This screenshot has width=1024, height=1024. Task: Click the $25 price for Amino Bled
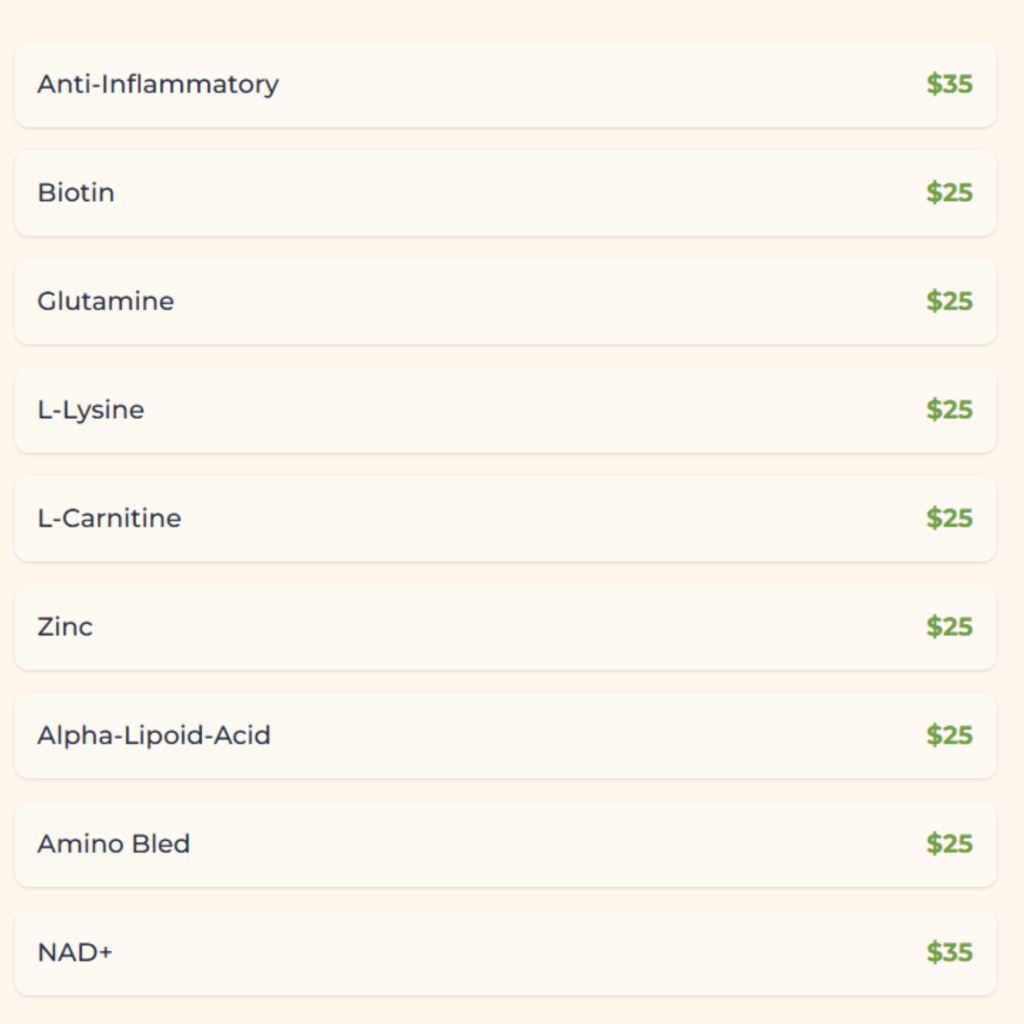click(x=949, y=844)
